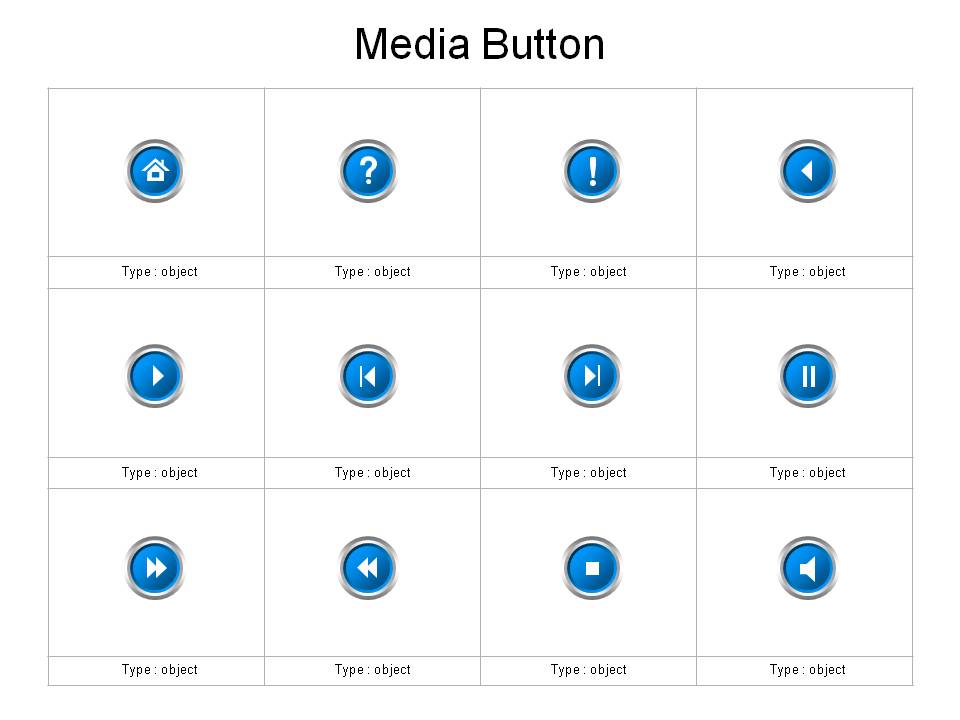This screenshot has height=720, width=960.
Task: Click the fast forward button
Action: coord(155,568)
